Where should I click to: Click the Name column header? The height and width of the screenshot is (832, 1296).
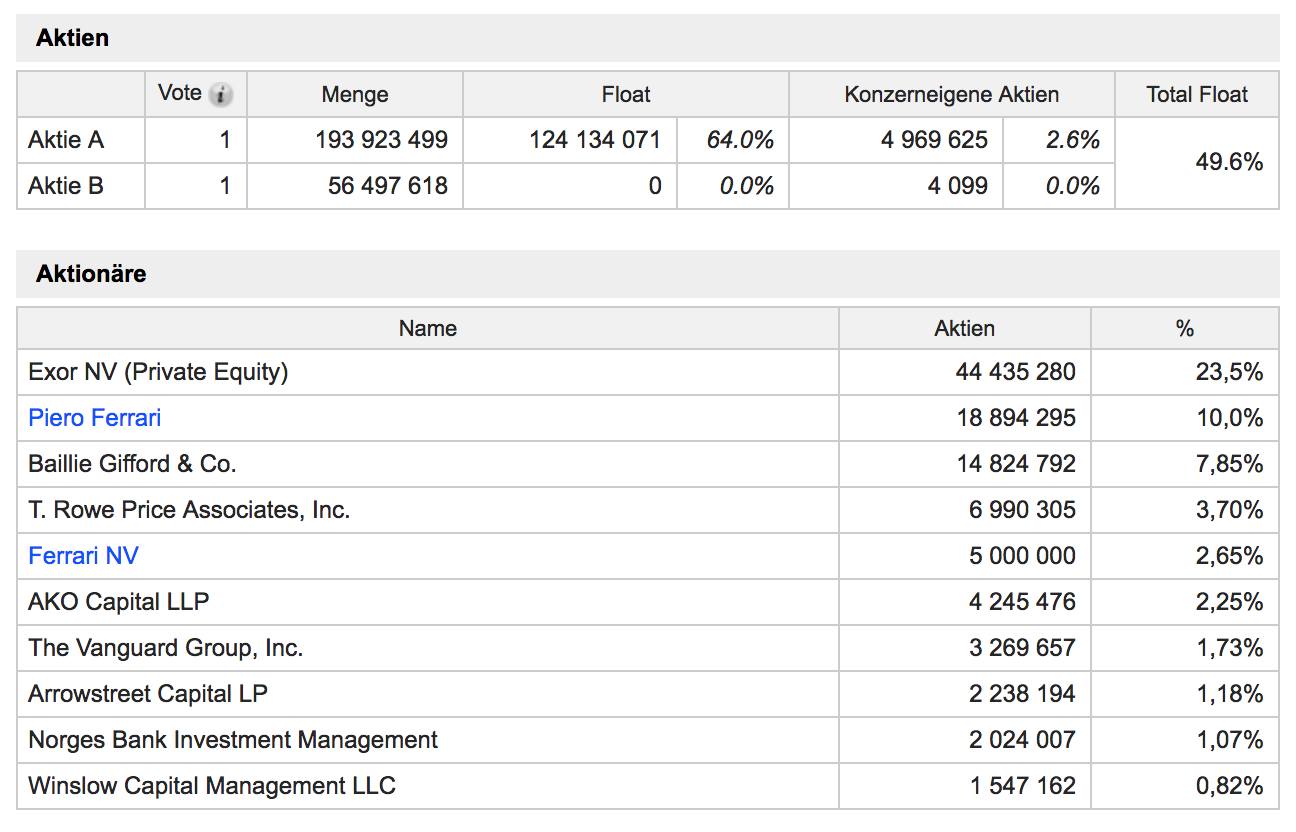tap(427, 328)
